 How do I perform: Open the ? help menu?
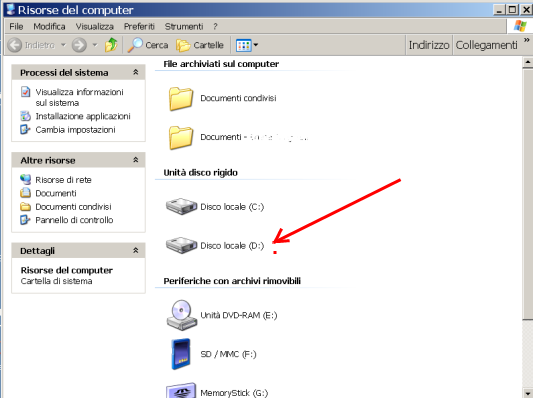click(215, 27)
